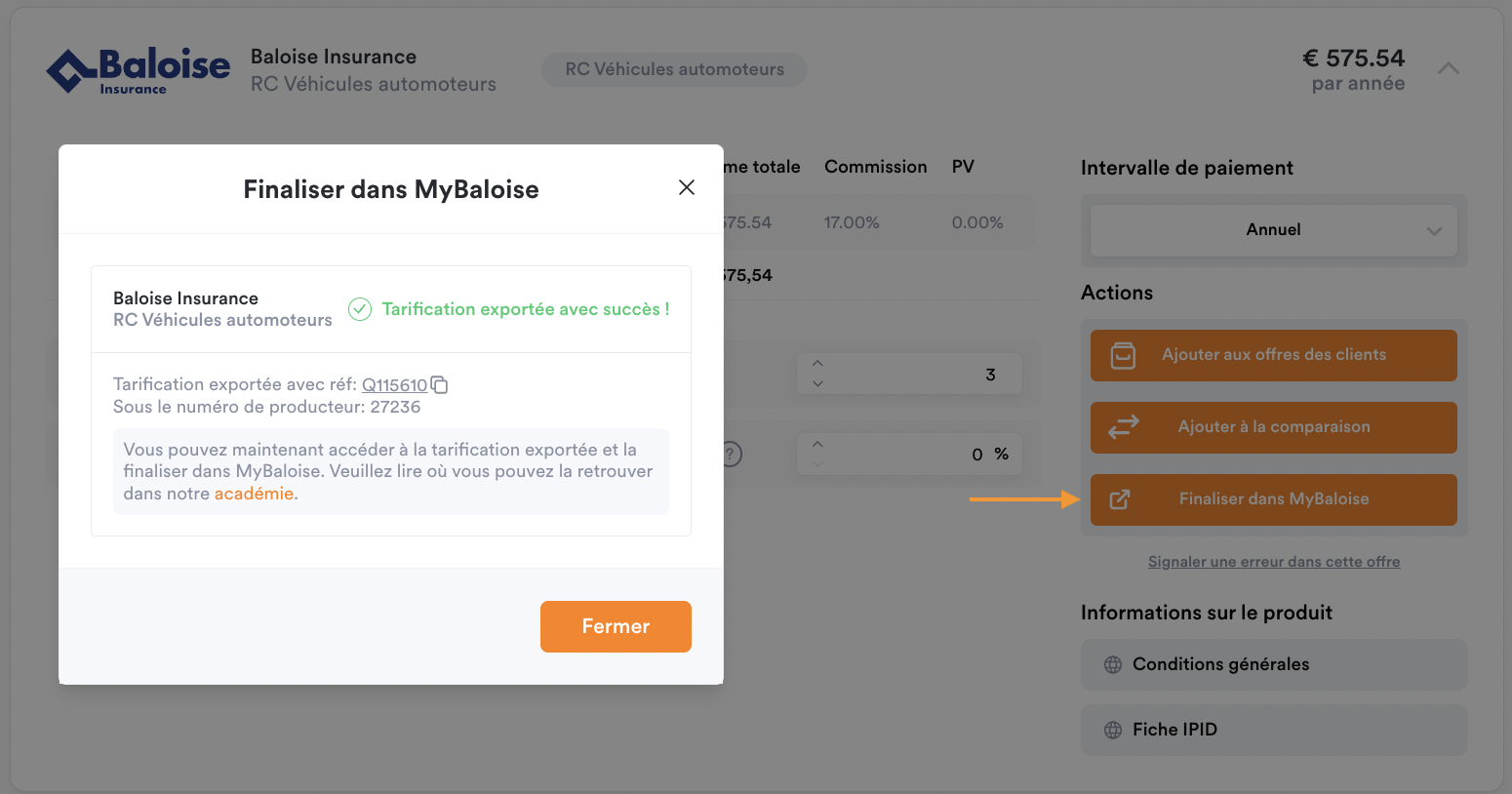Screen dimensions: 1512x794
Task: Decrease the stepper value showing 3
Action: pyautogui.click(x=817, y=383)
